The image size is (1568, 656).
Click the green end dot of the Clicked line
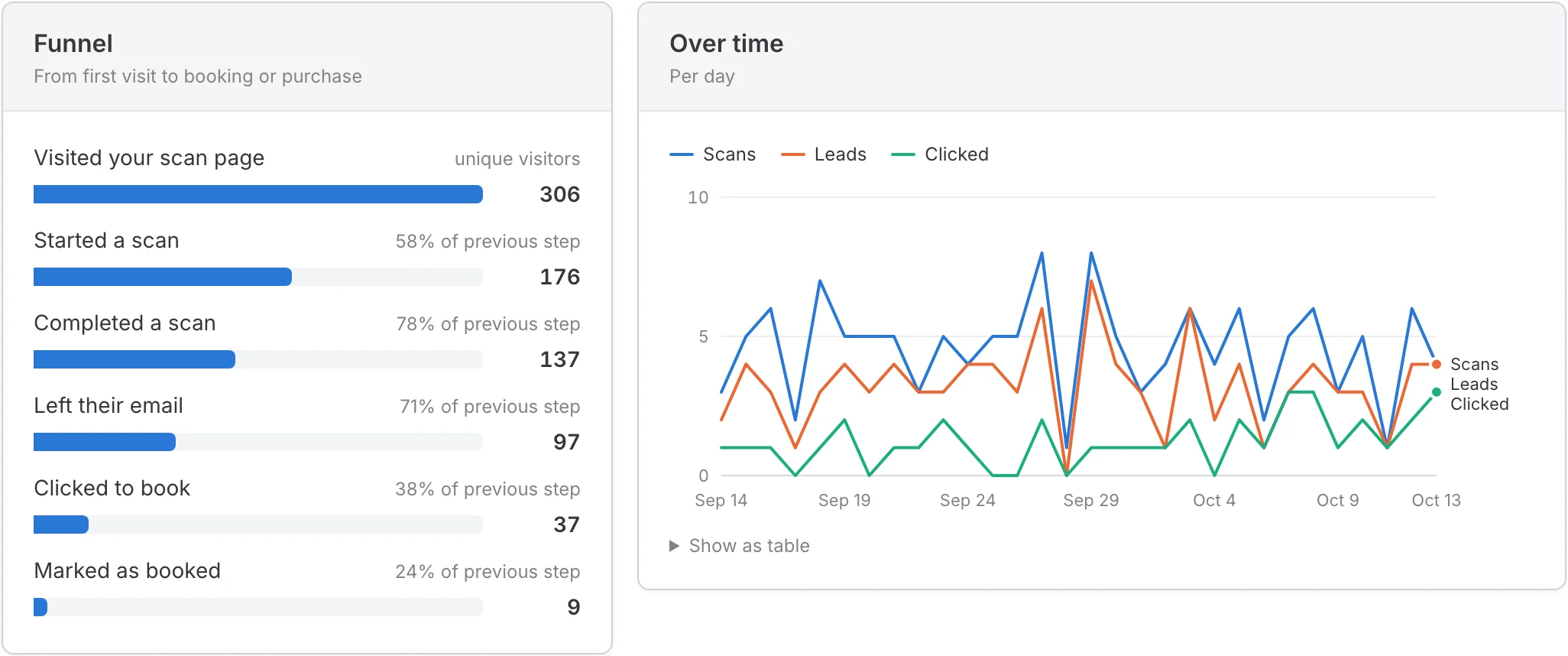pyautogui.click(x=1437, y=392)
